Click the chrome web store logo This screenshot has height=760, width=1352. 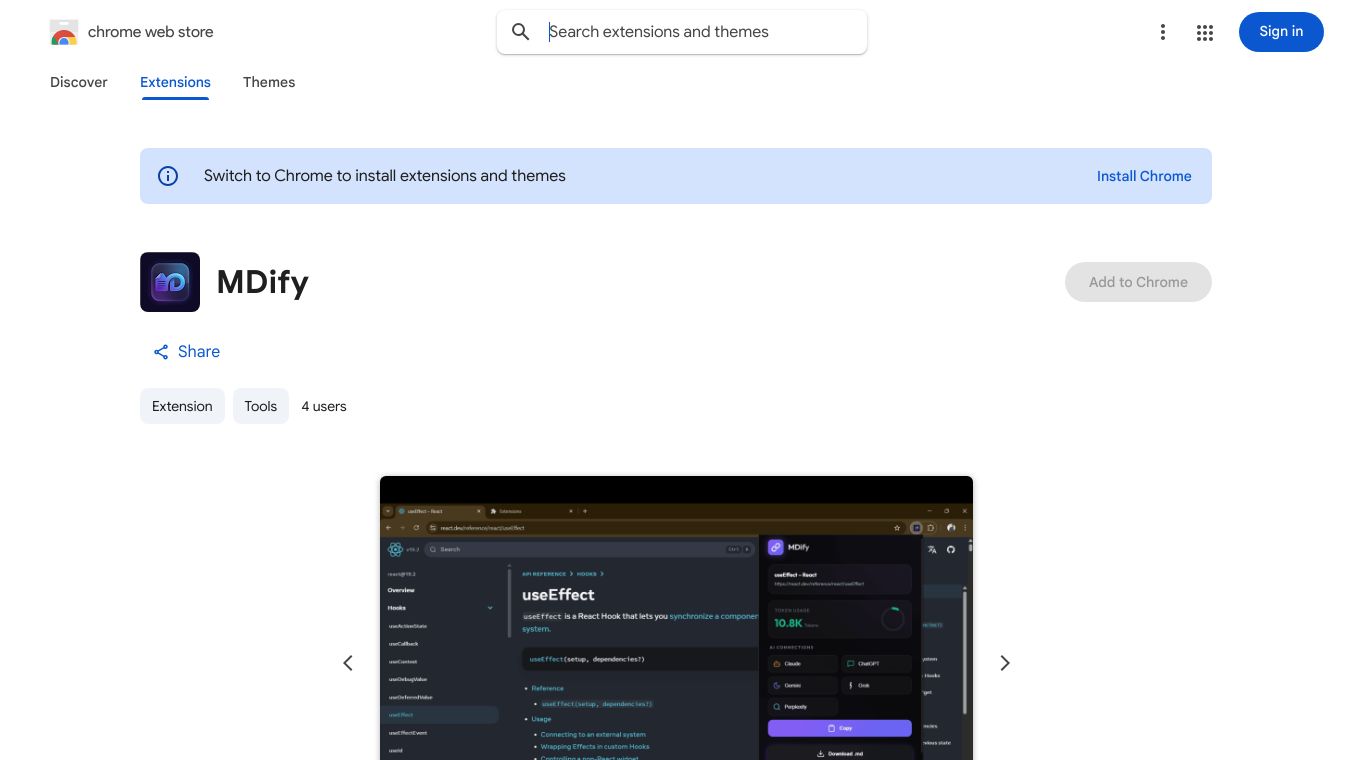click(x=64, y=32)
